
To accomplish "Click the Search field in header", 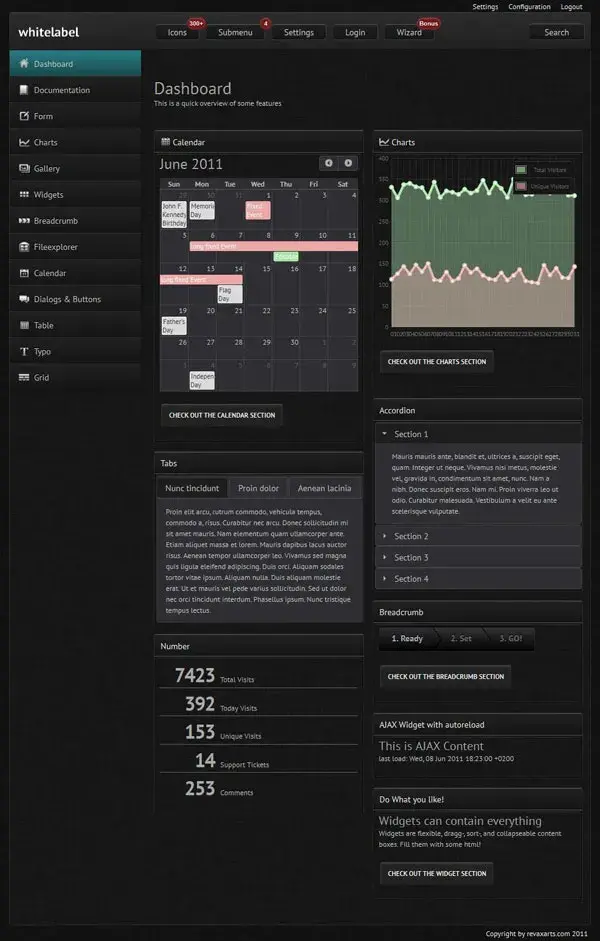I will click(x=556, y=33).
